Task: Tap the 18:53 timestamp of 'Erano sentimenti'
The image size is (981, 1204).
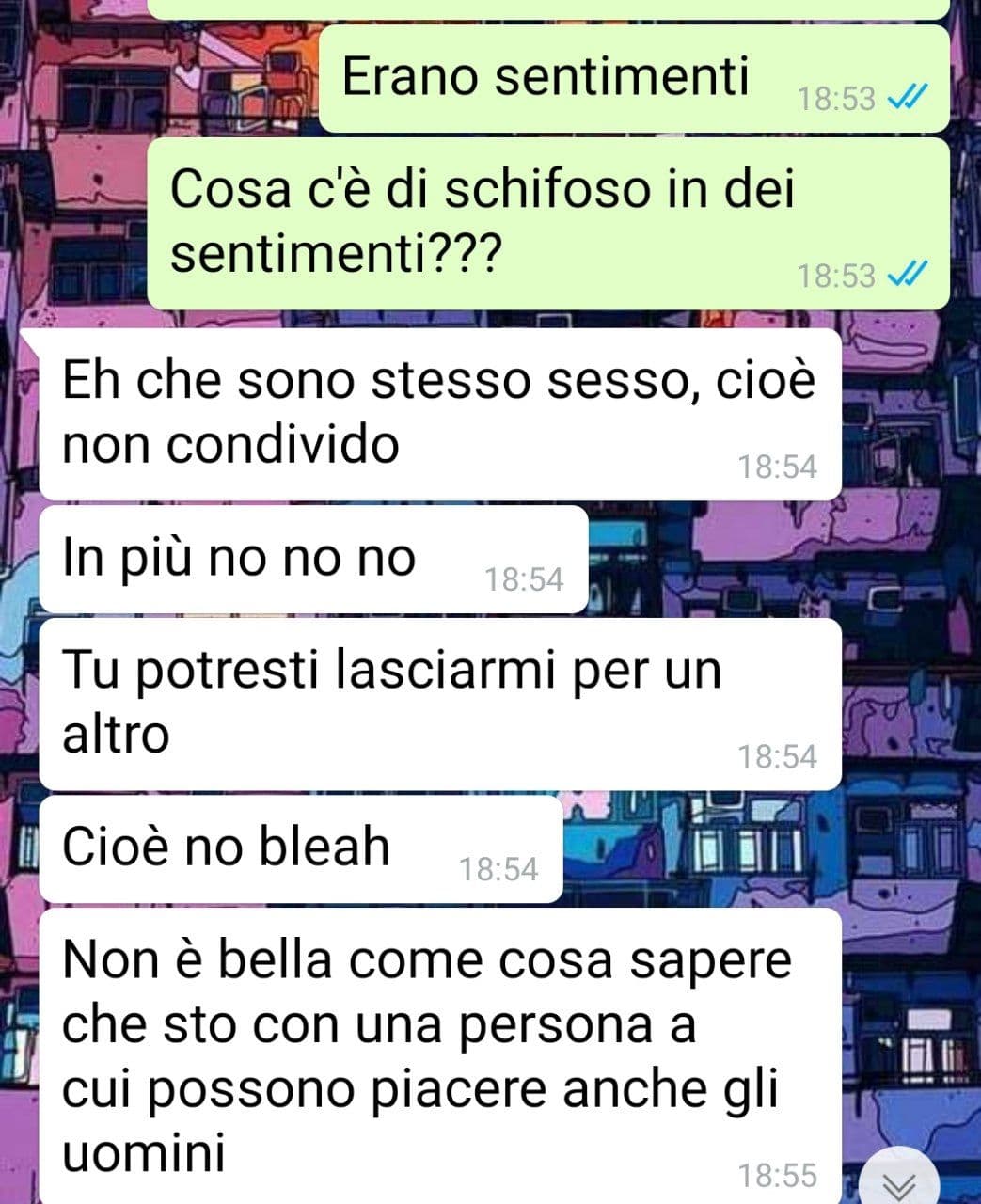Action: pos(836,98)
